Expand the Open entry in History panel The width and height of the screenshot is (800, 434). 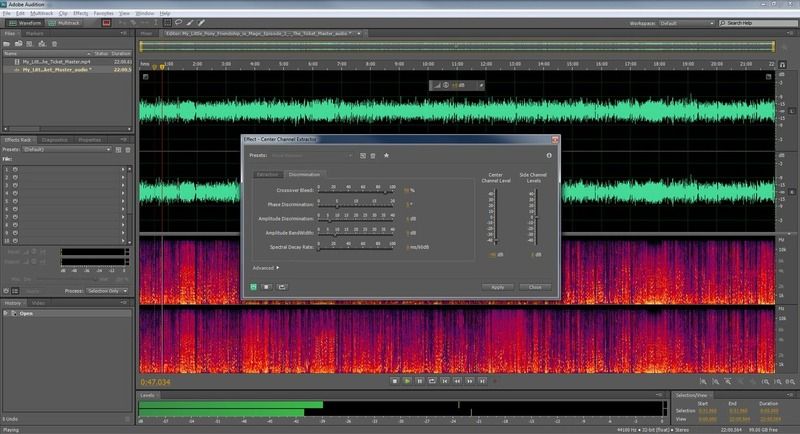tap(6, 313)
